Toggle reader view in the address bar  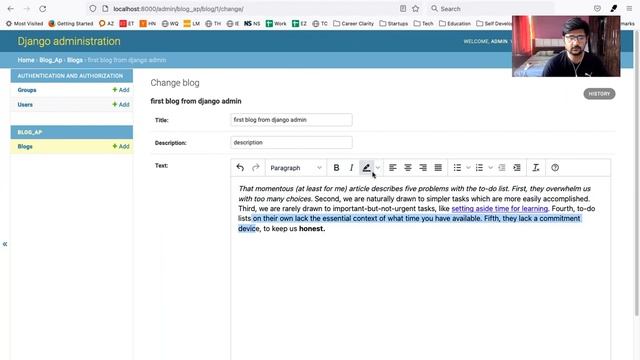tap(403, 9)
